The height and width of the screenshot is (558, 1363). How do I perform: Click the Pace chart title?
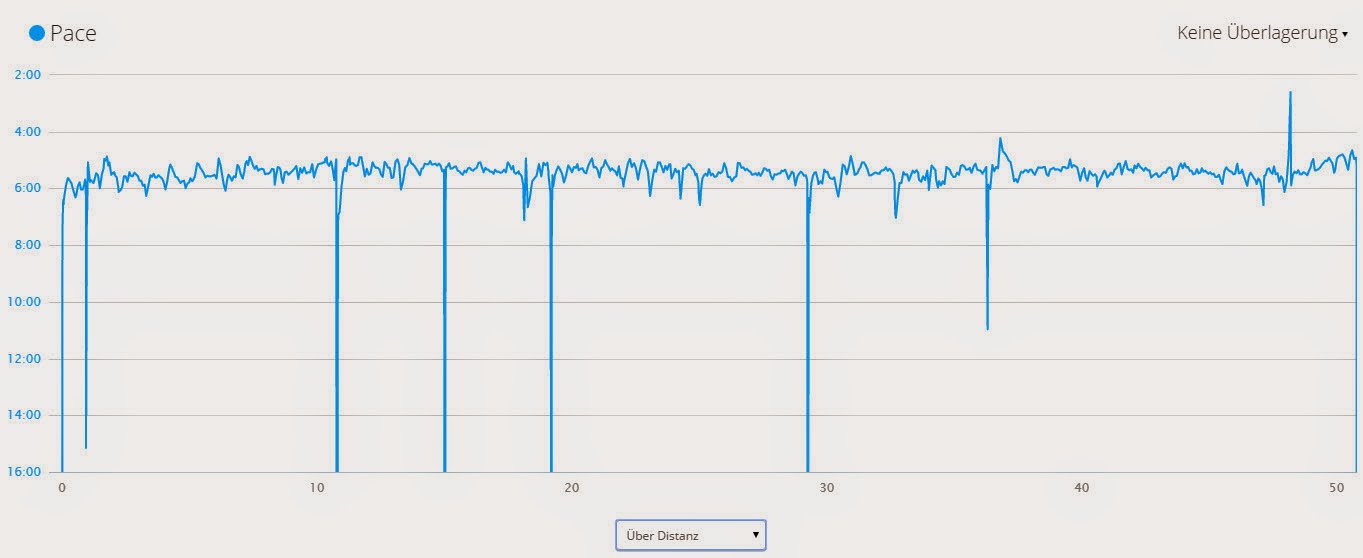pyautogui.click(x=73, y=33)
